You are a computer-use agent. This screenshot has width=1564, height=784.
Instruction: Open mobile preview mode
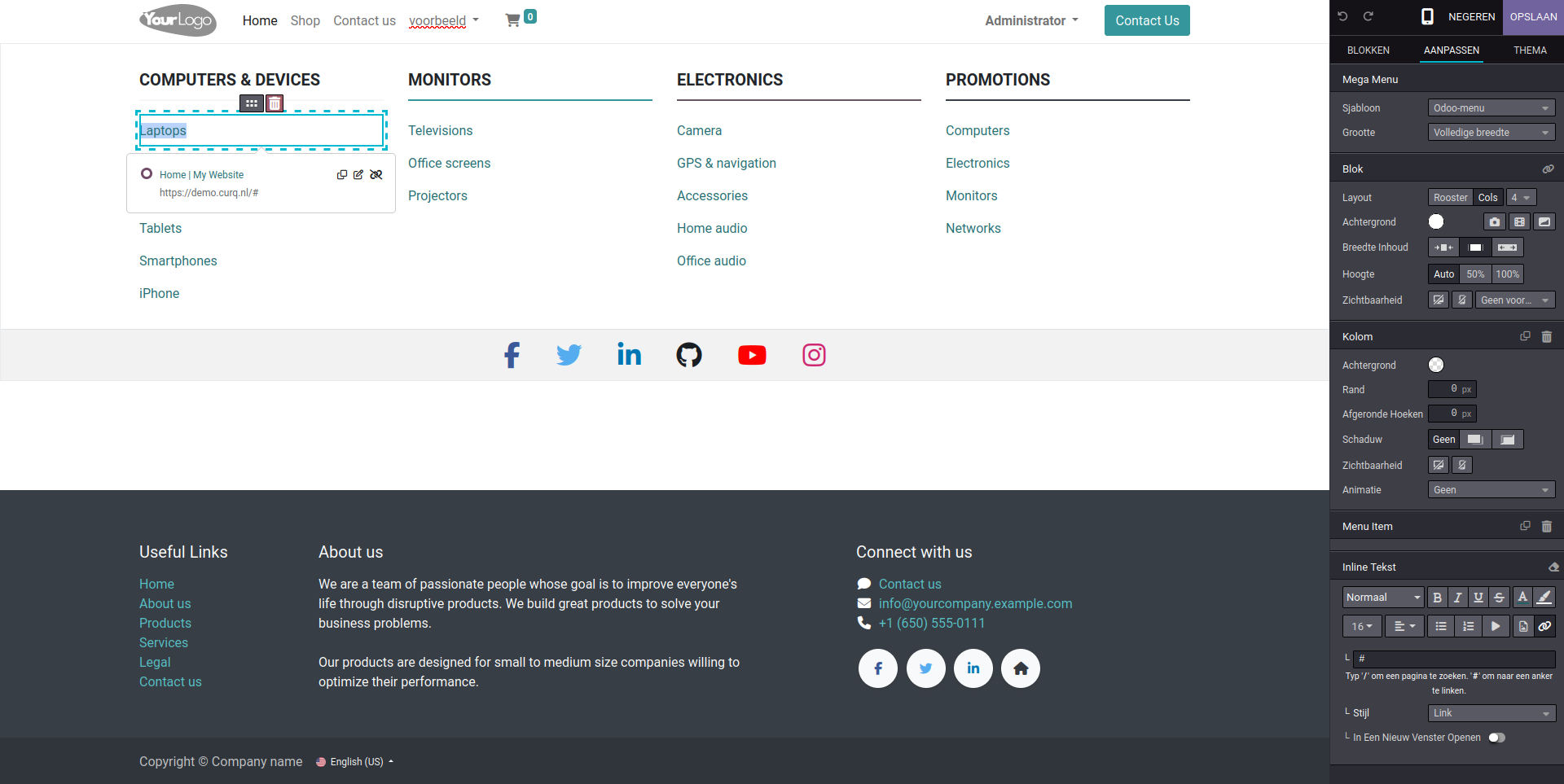click(x=1426, y=16)
